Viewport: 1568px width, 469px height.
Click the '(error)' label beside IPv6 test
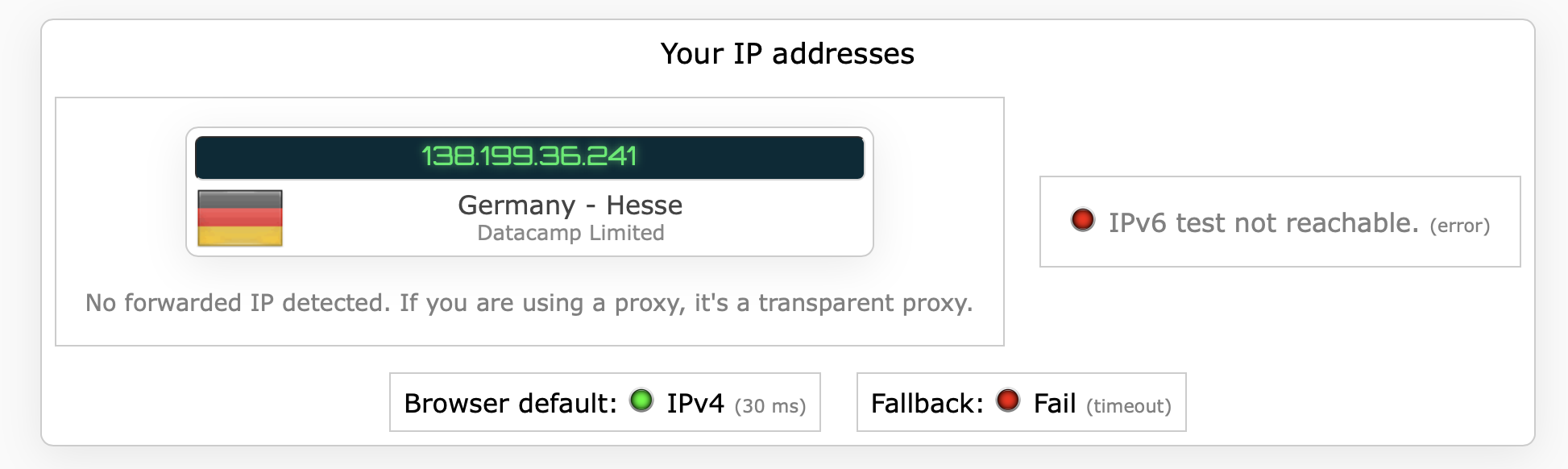(1459, 226)
